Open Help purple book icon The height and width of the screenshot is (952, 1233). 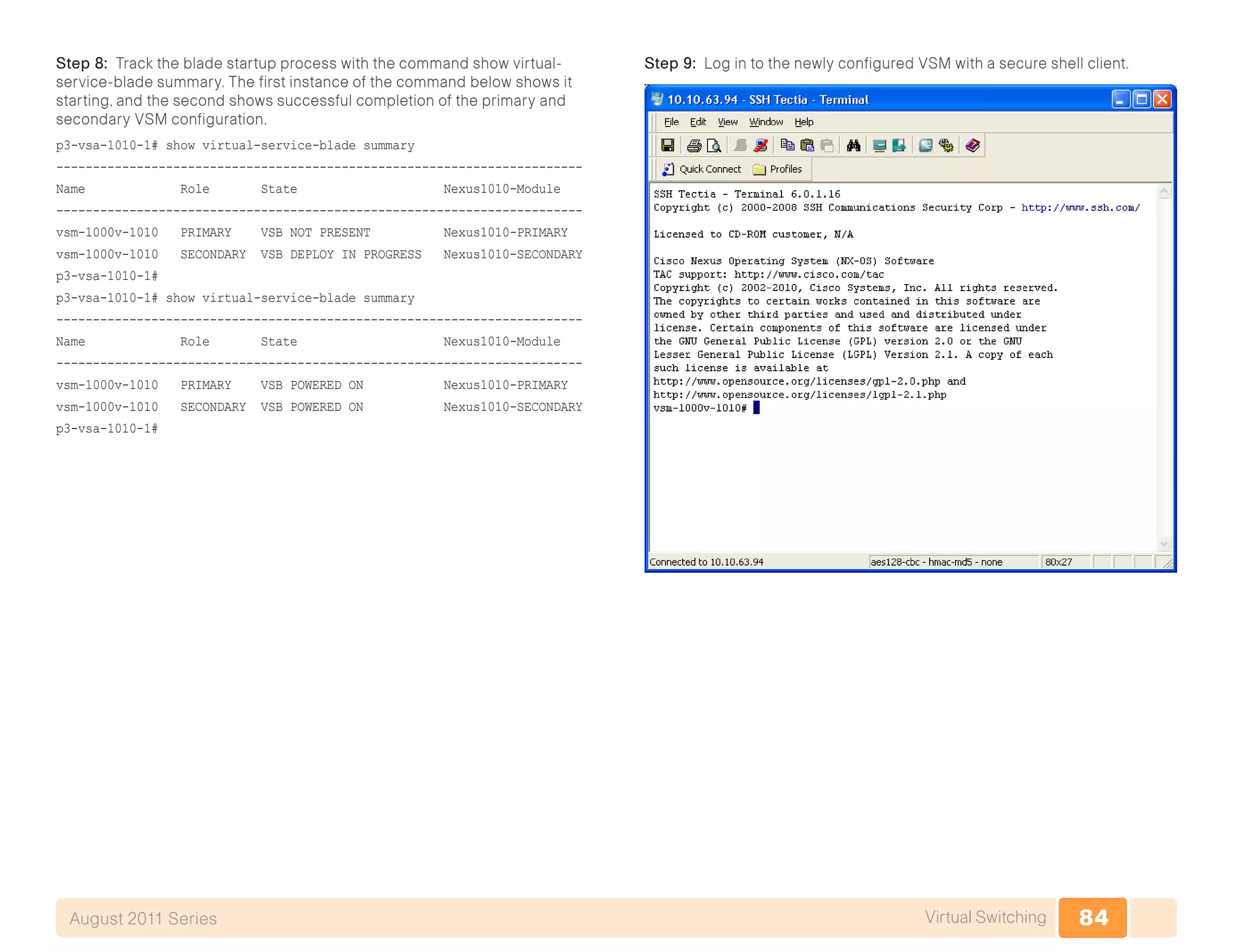[x=972, y=146]
